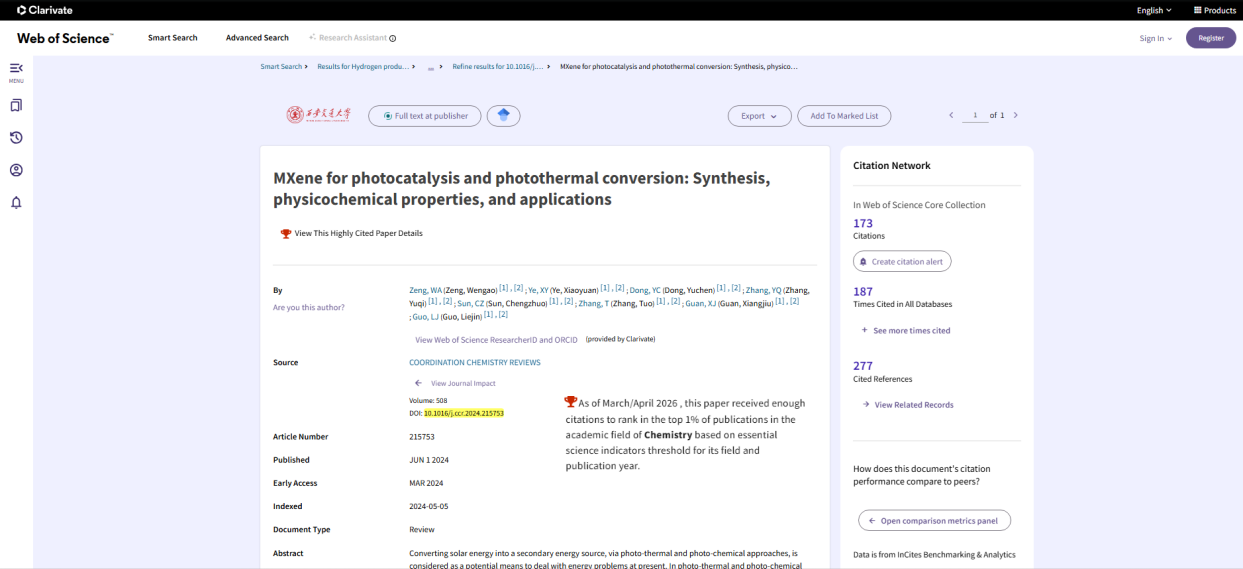Open the Products grid menu
The image size is (1243, 569).
1214,10
